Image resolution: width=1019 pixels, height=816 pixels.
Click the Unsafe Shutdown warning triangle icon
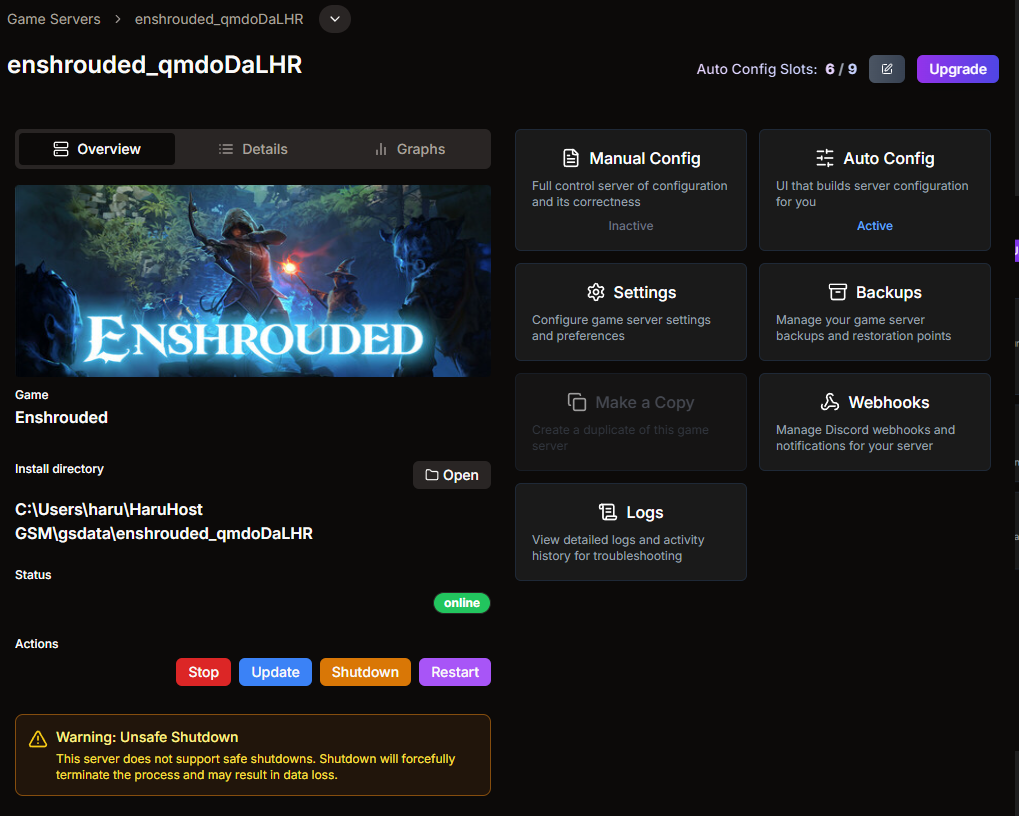point(38,739)
